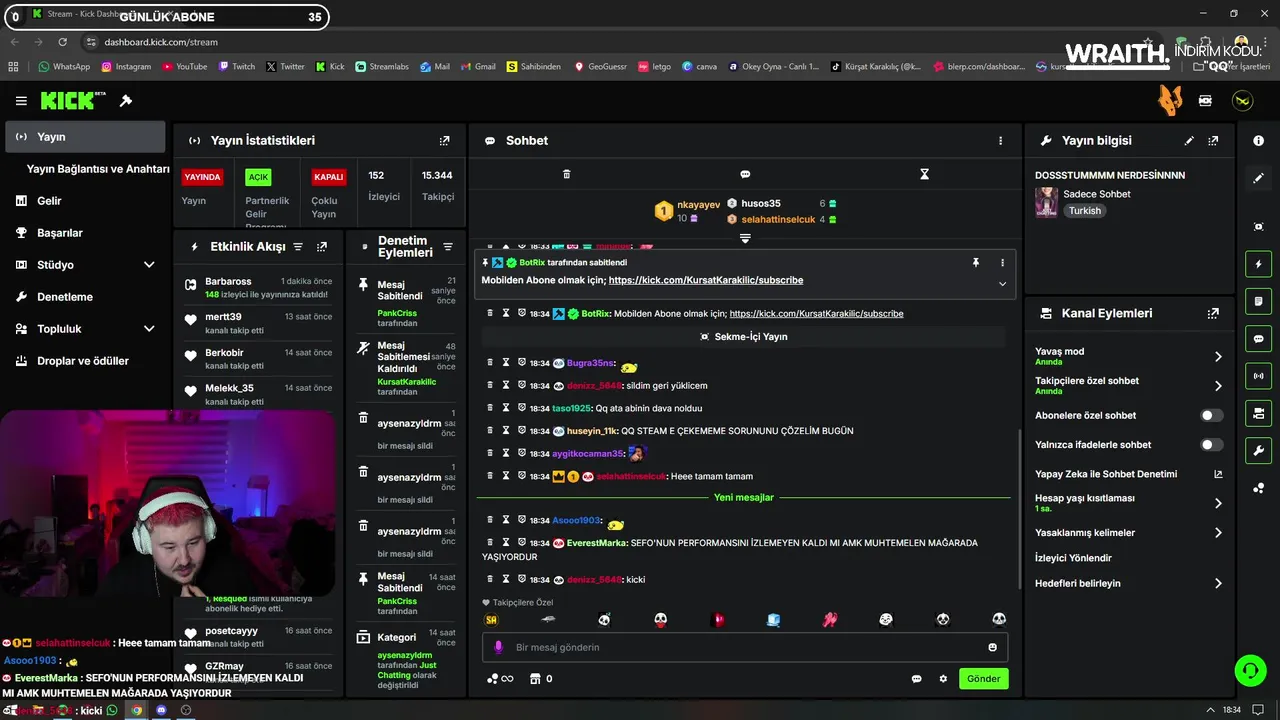Open Yasaklanmış kelimeler list
This screenshot has height=720, width=1280.
click(x=1128, y=533)
